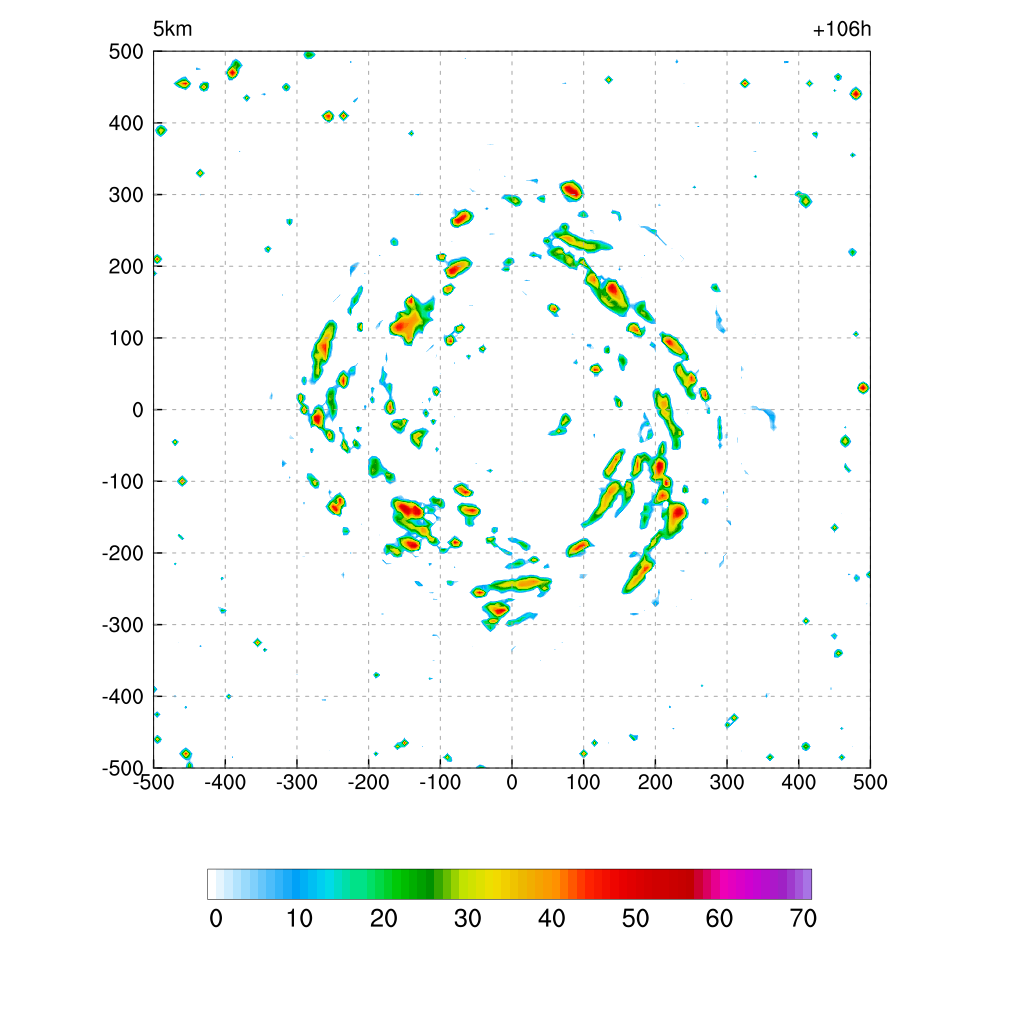Click the x-axis tick label "400"
The height and width of the screenshot is (1024, 1024).
coord(799,782)
